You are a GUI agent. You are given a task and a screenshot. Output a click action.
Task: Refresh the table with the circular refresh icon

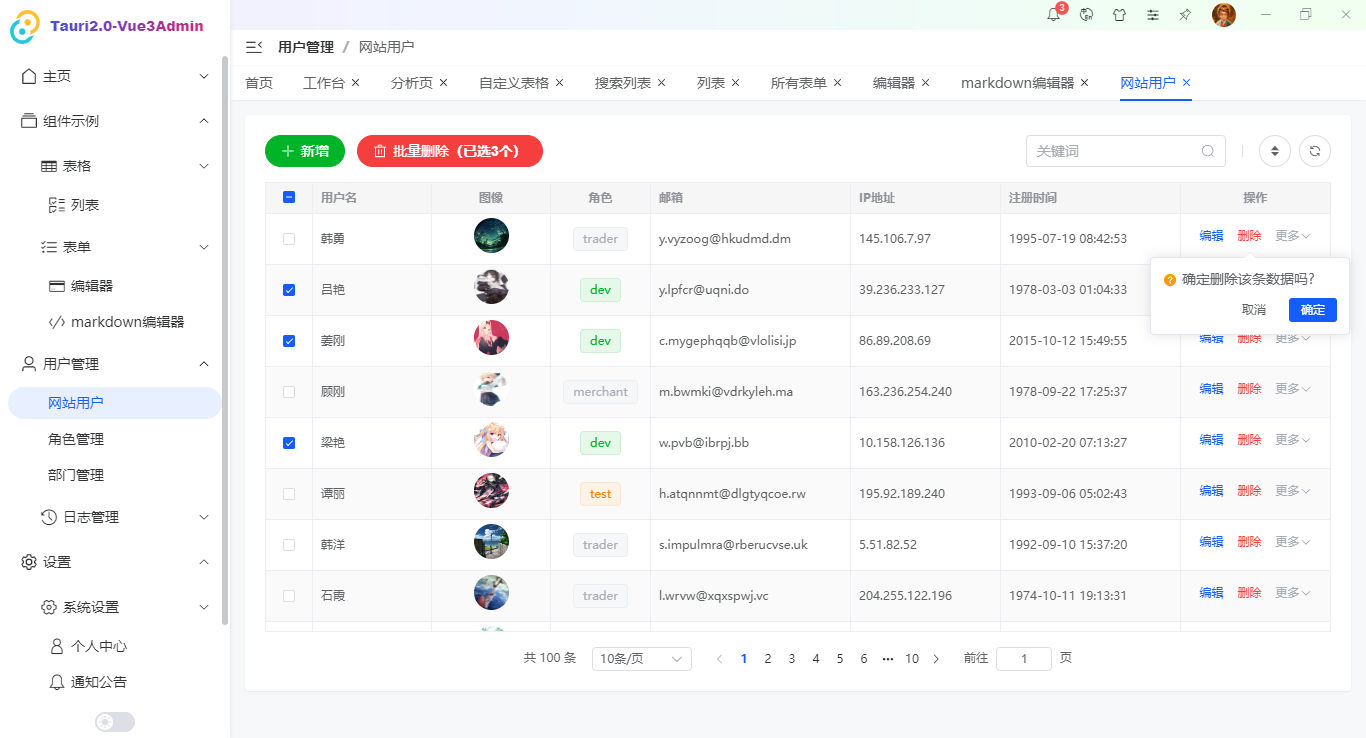[1314, 150]
